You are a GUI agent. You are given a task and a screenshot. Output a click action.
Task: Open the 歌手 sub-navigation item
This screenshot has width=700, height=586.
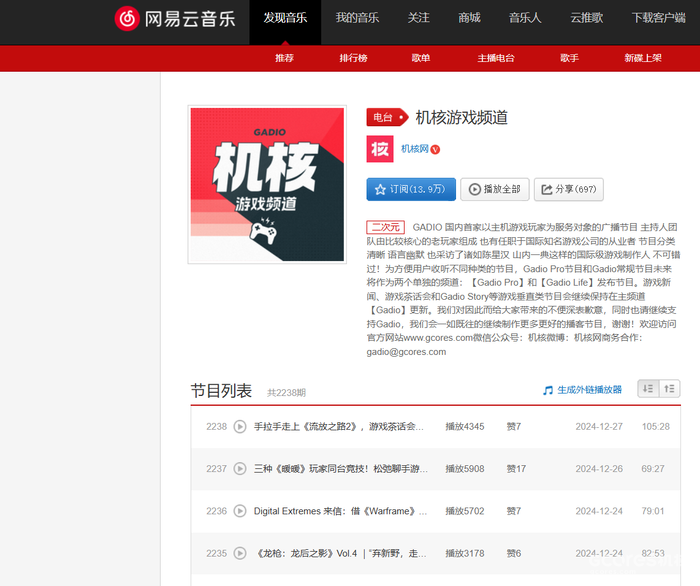pos(570,58)
